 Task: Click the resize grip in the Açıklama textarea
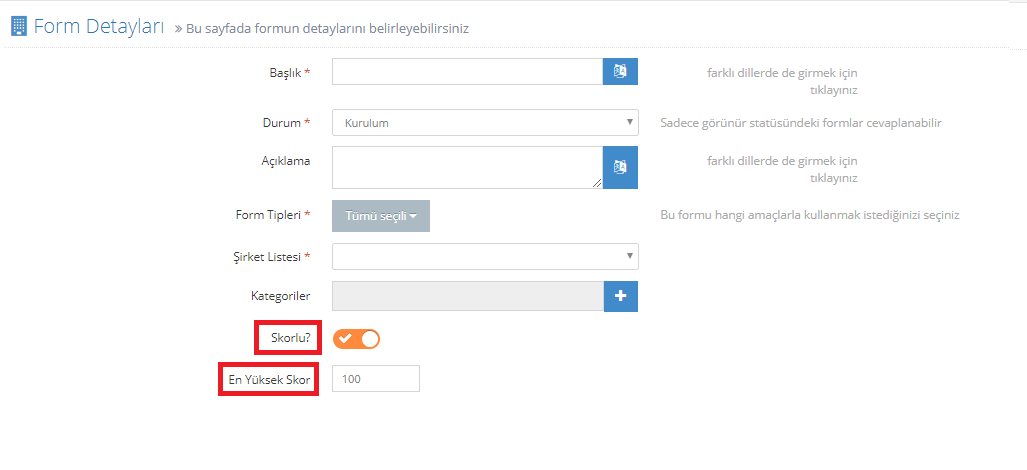tap(597, 184)
